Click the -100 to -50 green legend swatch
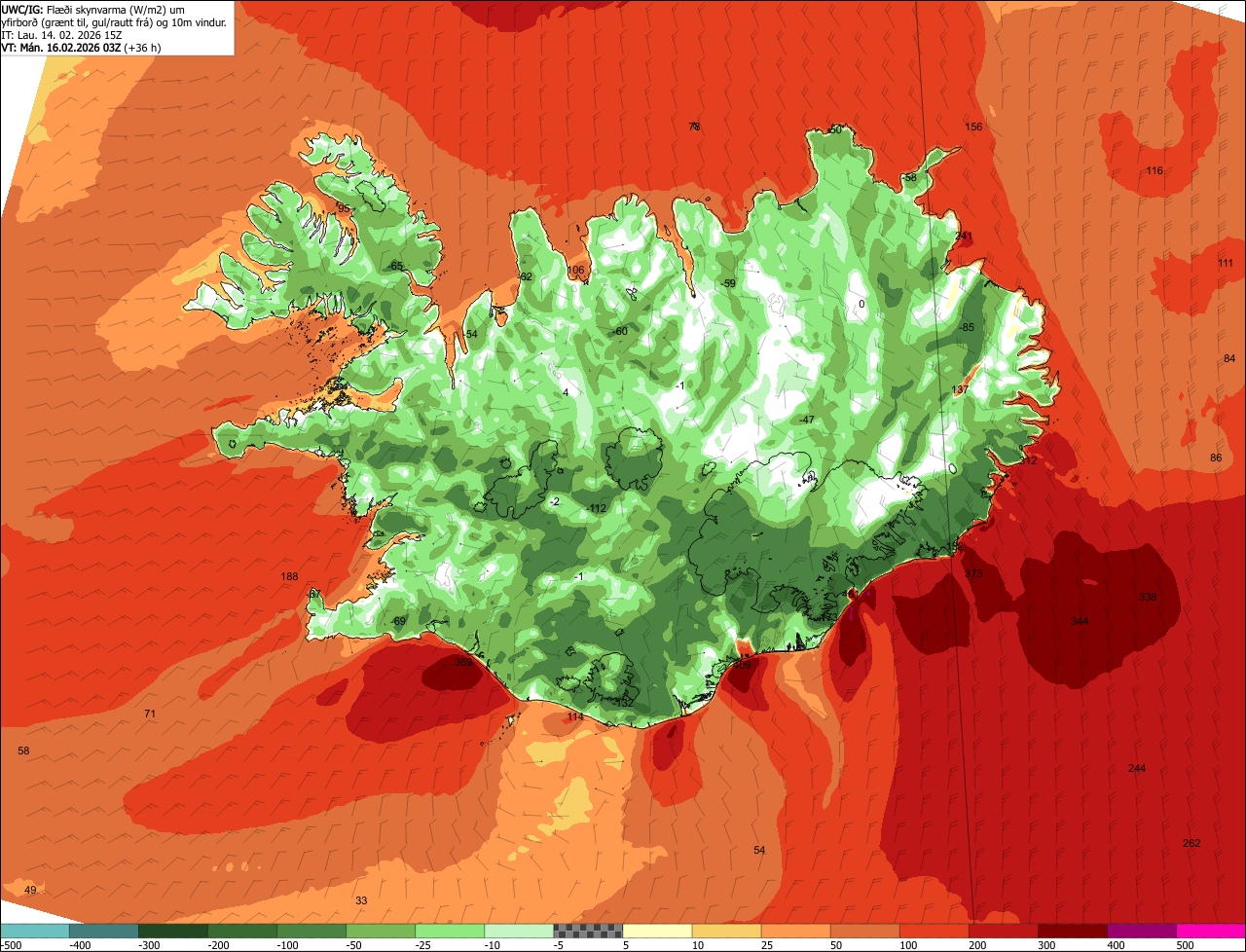The height and width of the screenshot is (952, 1246). click(x=311, y=931)
